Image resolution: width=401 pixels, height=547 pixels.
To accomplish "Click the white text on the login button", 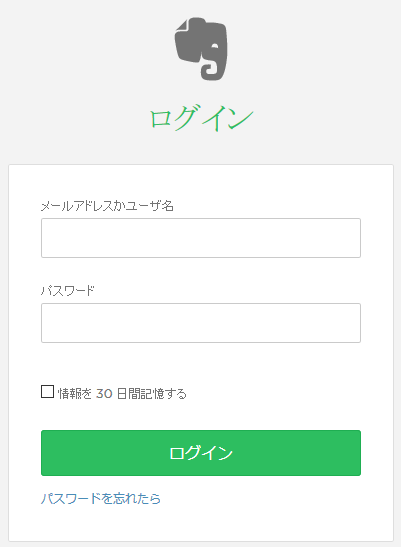I will tap(201, 453).
